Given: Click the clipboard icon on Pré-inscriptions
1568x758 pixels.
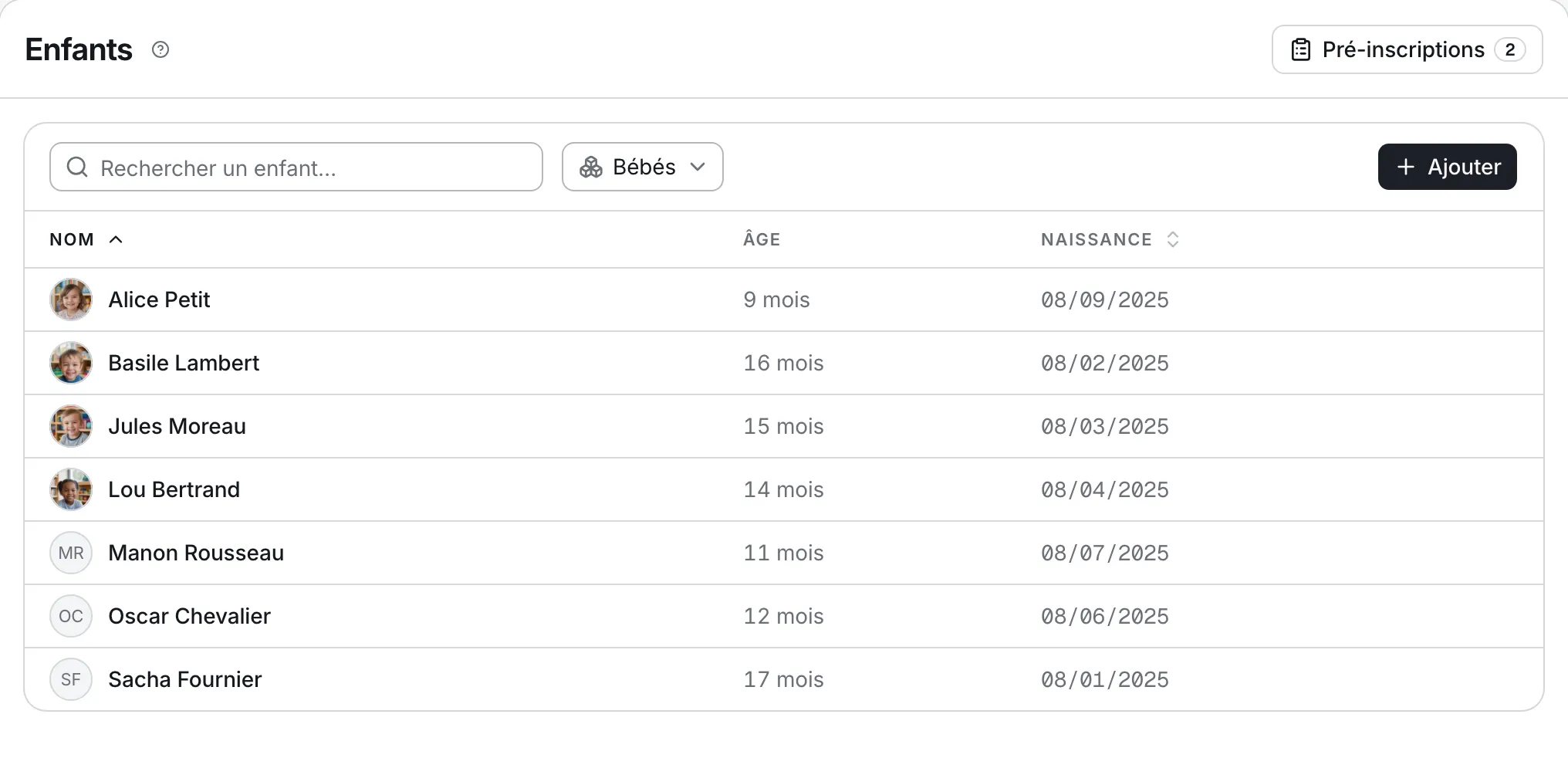Looking at the screenshot, I should (x=1301, y=49).
